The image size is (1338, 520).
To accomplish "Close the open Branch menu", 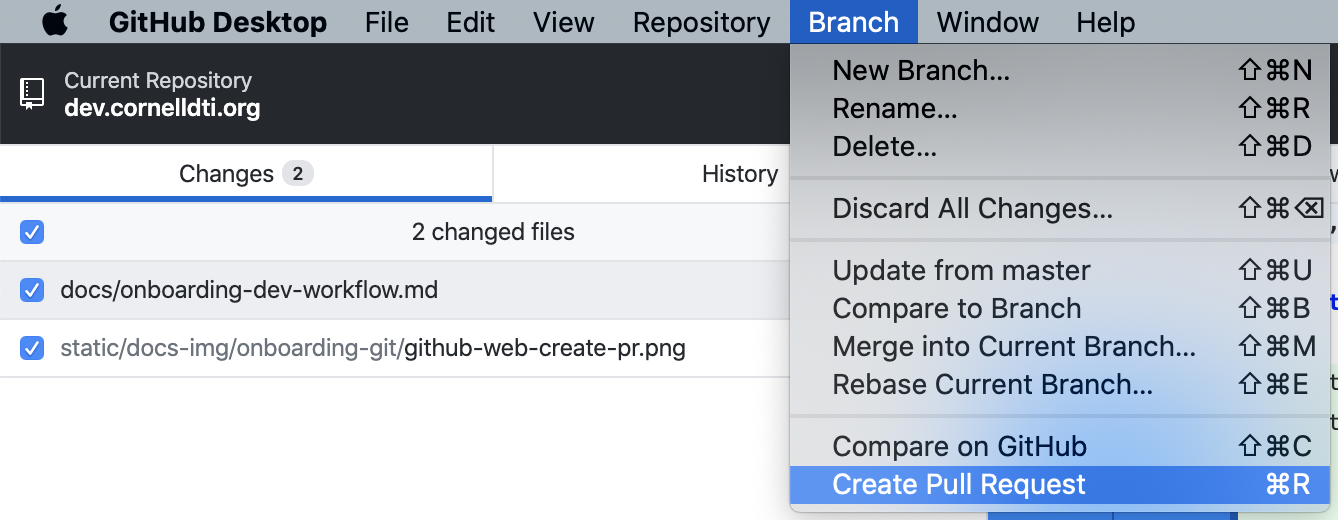I will tap(853, 22).
